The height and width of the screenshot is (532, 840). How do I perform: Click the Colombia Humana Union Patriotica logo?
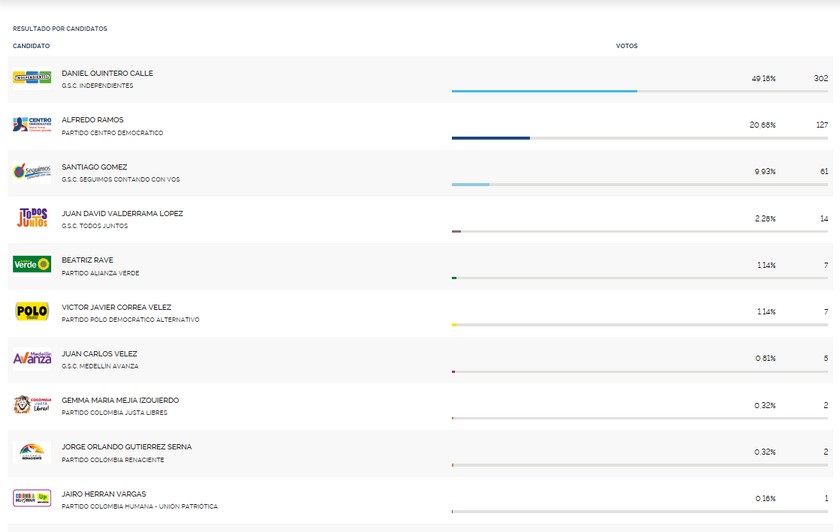coord(32,498)
